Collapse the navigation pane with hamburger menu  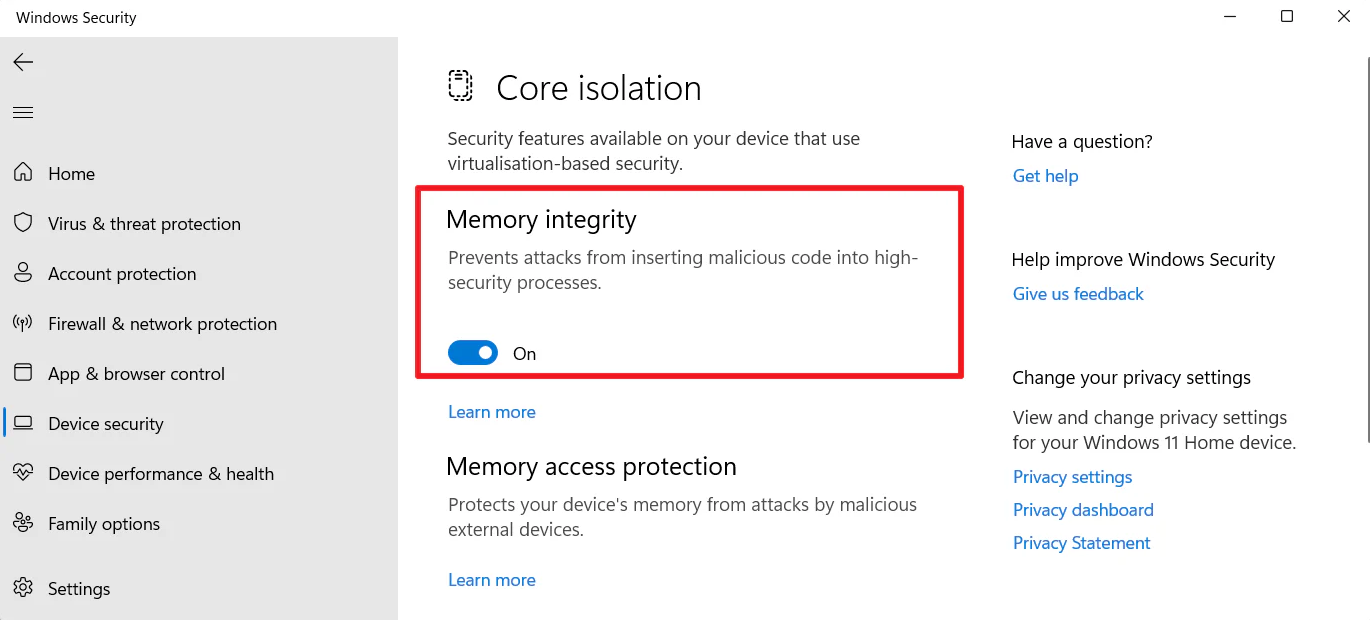23,112
